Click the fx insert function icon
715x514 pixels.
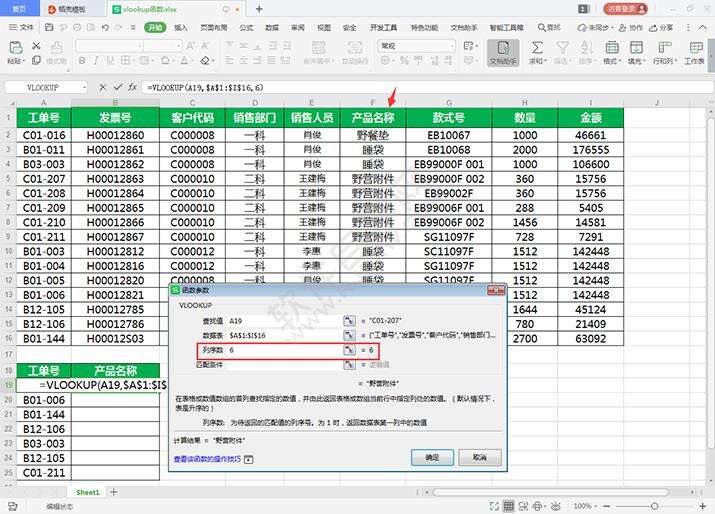(x=132, y=87)
